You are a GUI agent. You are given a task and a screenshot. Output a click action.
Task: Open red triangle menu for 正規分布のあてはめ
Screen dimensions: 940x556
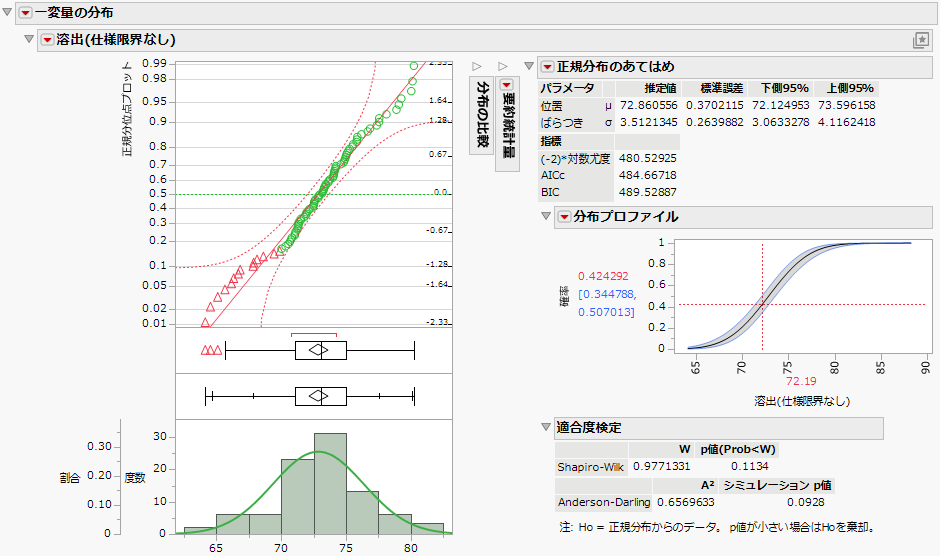[547, 67]
